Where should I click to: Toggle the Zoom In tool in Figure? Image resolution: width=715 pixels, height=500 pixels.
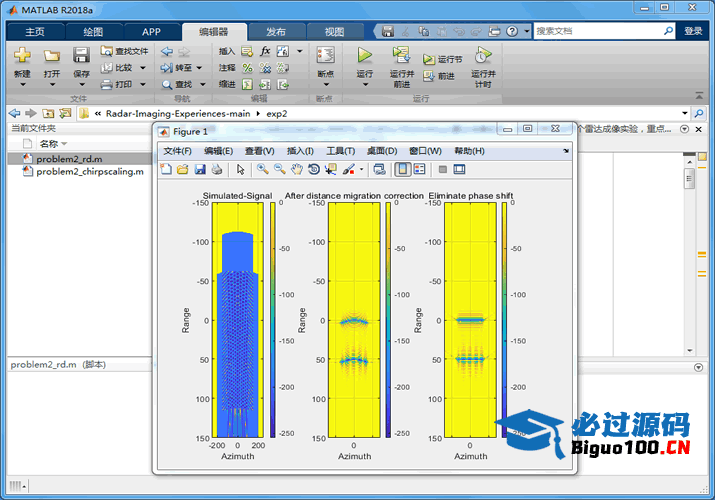262,170
